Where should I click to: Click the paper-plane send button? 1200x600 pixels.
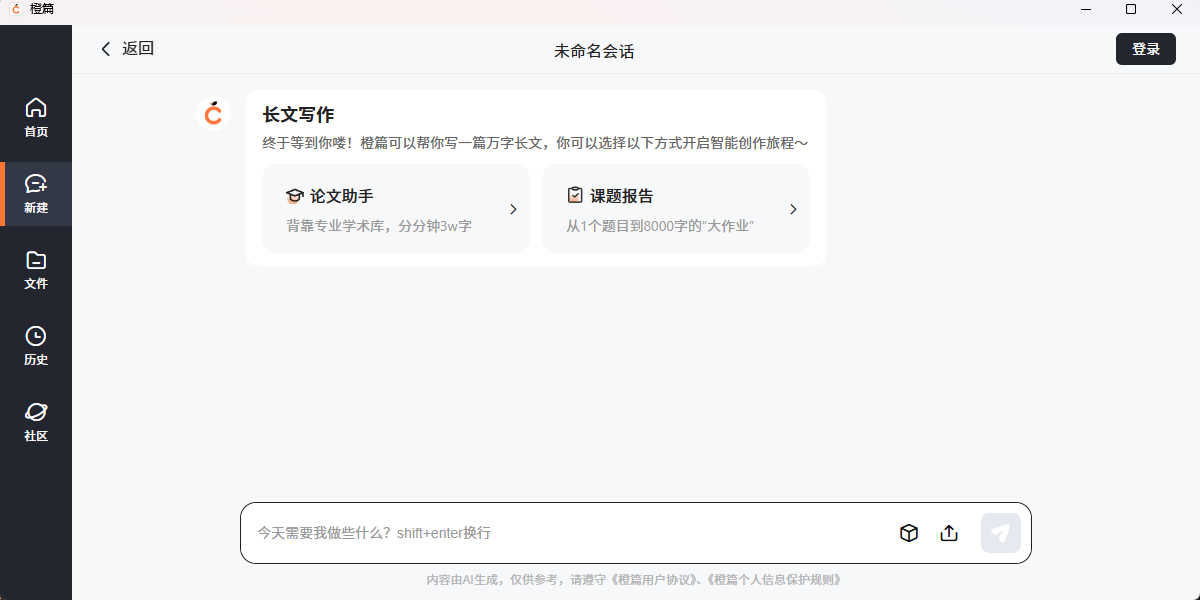[1001, 533]
